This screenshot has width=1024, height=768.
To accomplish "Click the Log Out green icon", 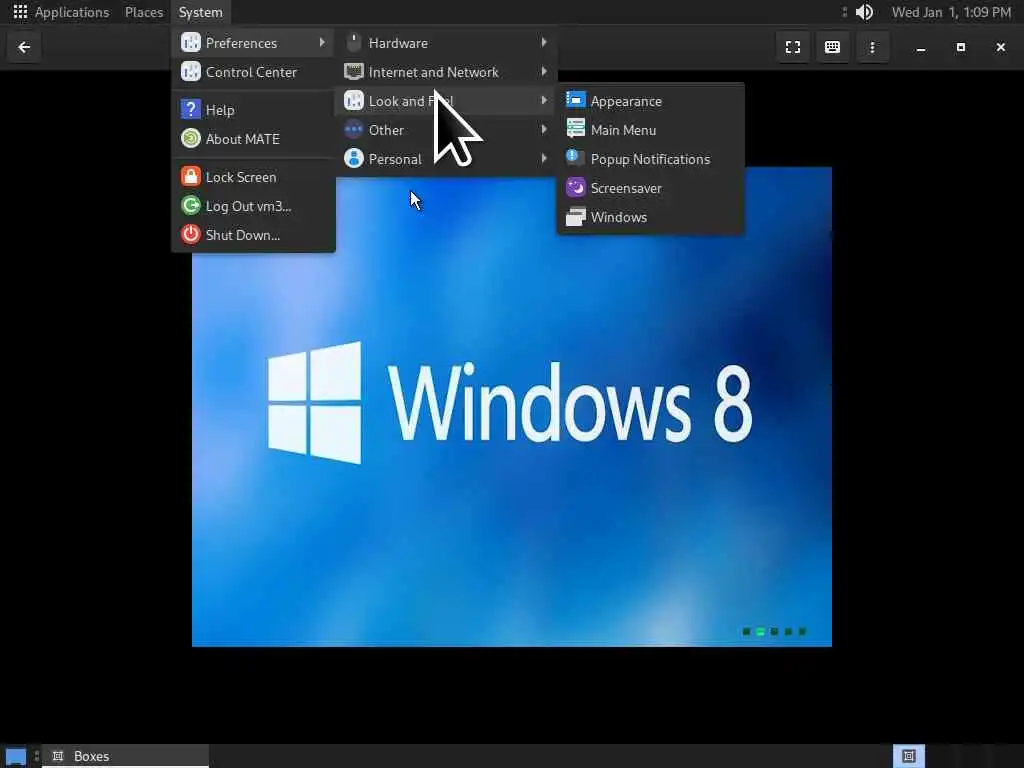I will (191, 206).
